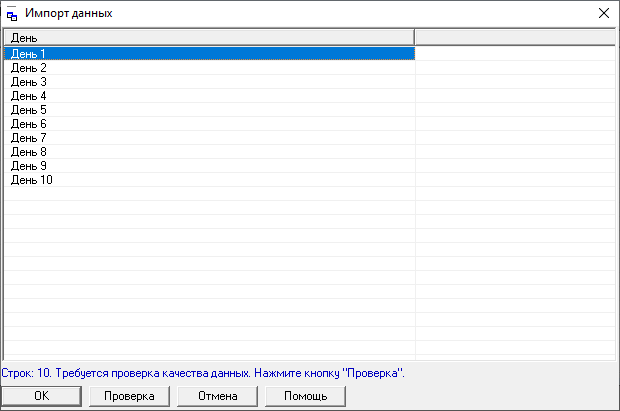The image size is (620, 411).
Task: Click the empty second column header
Action: click(514, 37)
